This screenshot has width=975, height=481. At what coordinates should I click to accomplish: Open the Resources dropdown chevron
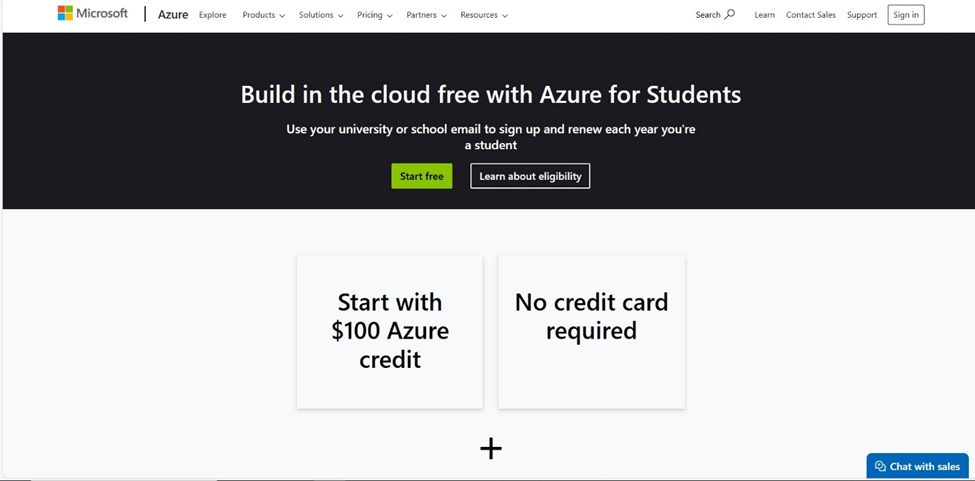click(505, 16)
